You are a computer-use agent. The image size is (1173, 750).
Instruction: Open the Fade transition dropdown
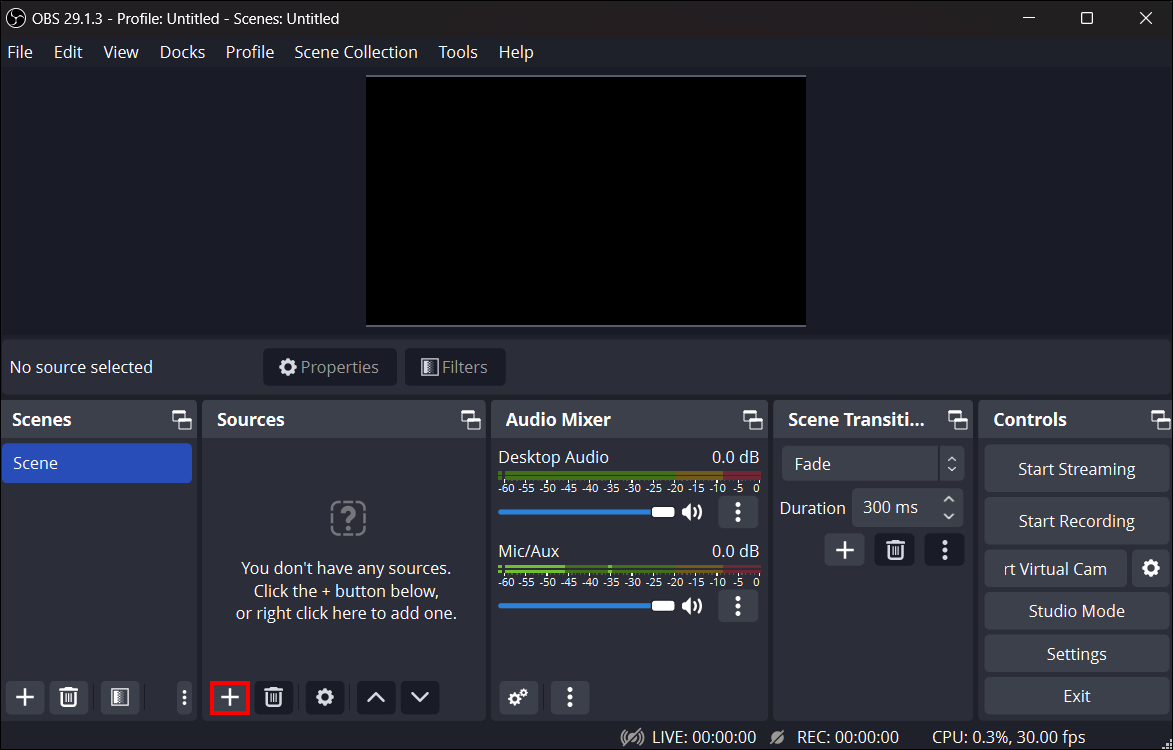click(860, 463)
